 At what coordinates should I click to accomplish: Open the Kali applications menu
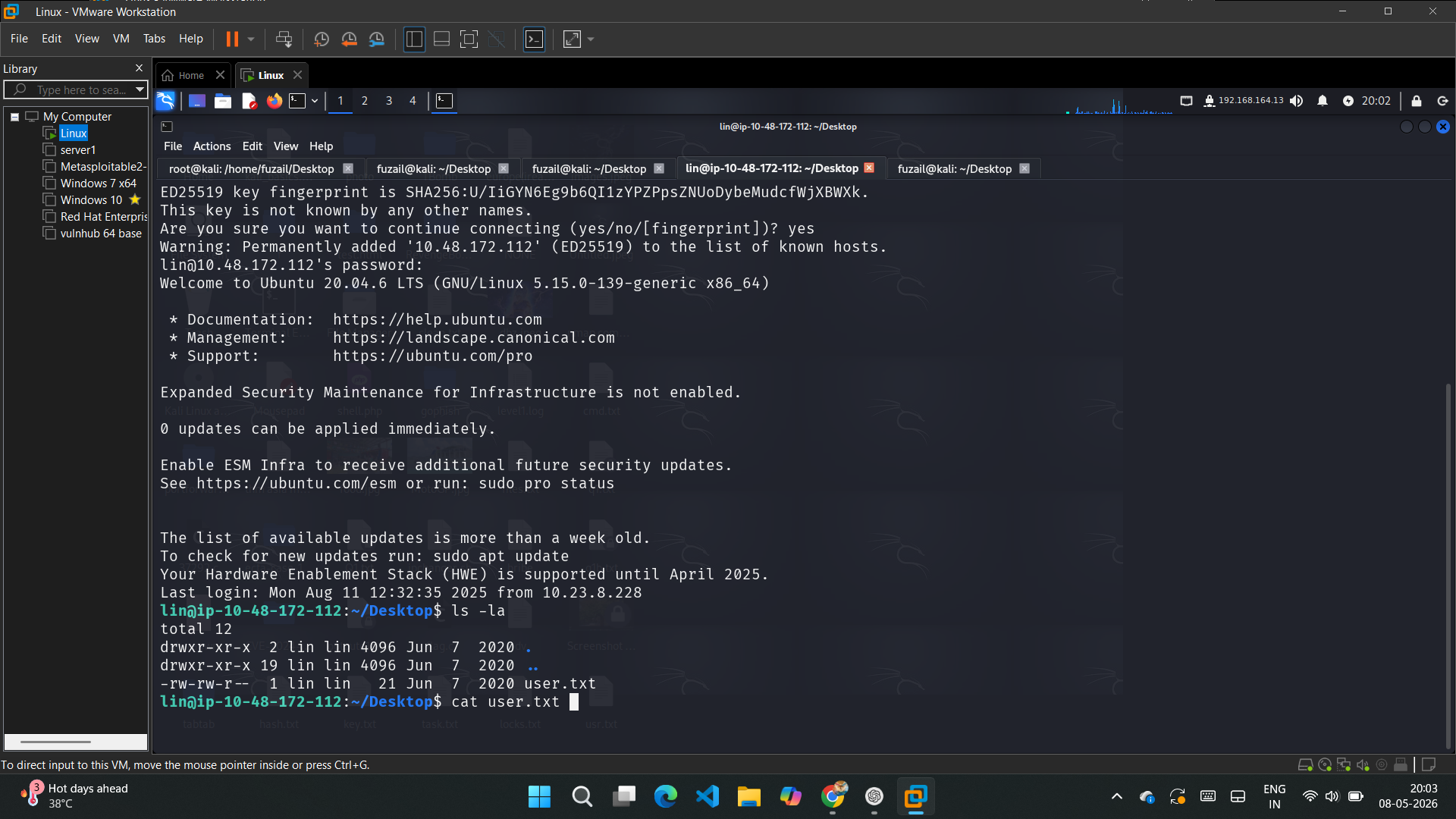(165, 101)
